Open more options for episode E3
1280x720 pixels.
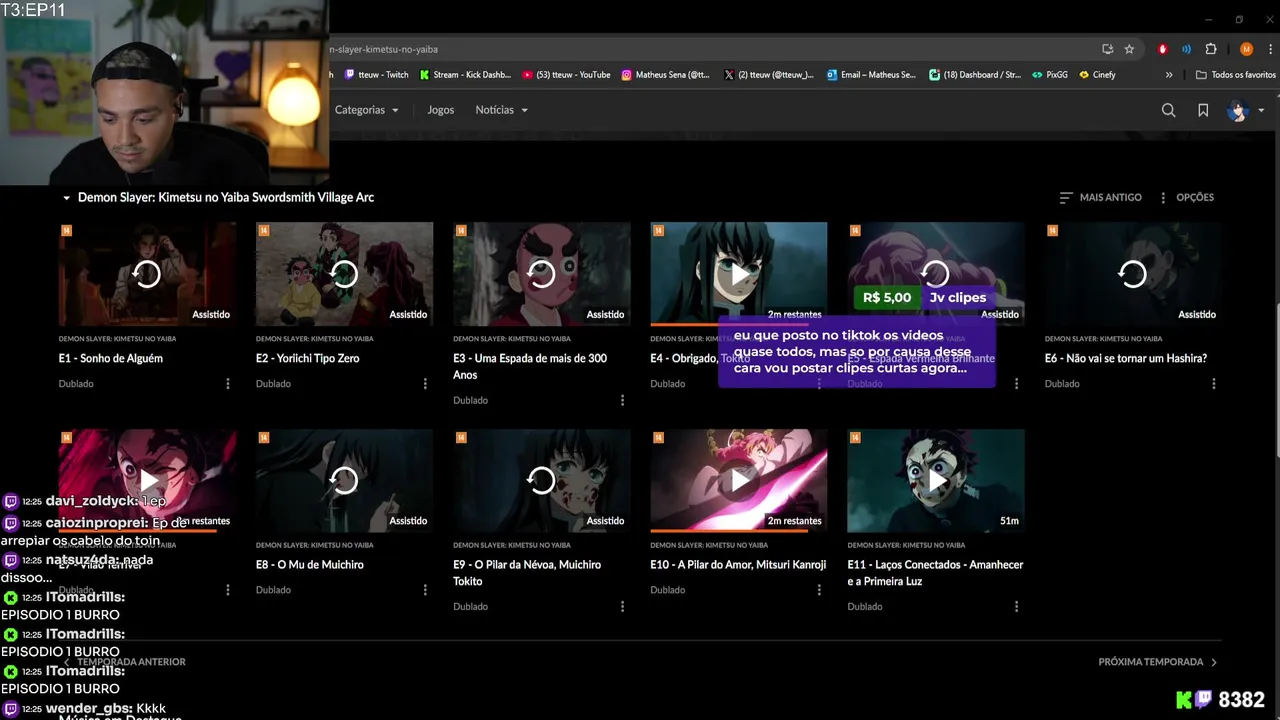621,400
